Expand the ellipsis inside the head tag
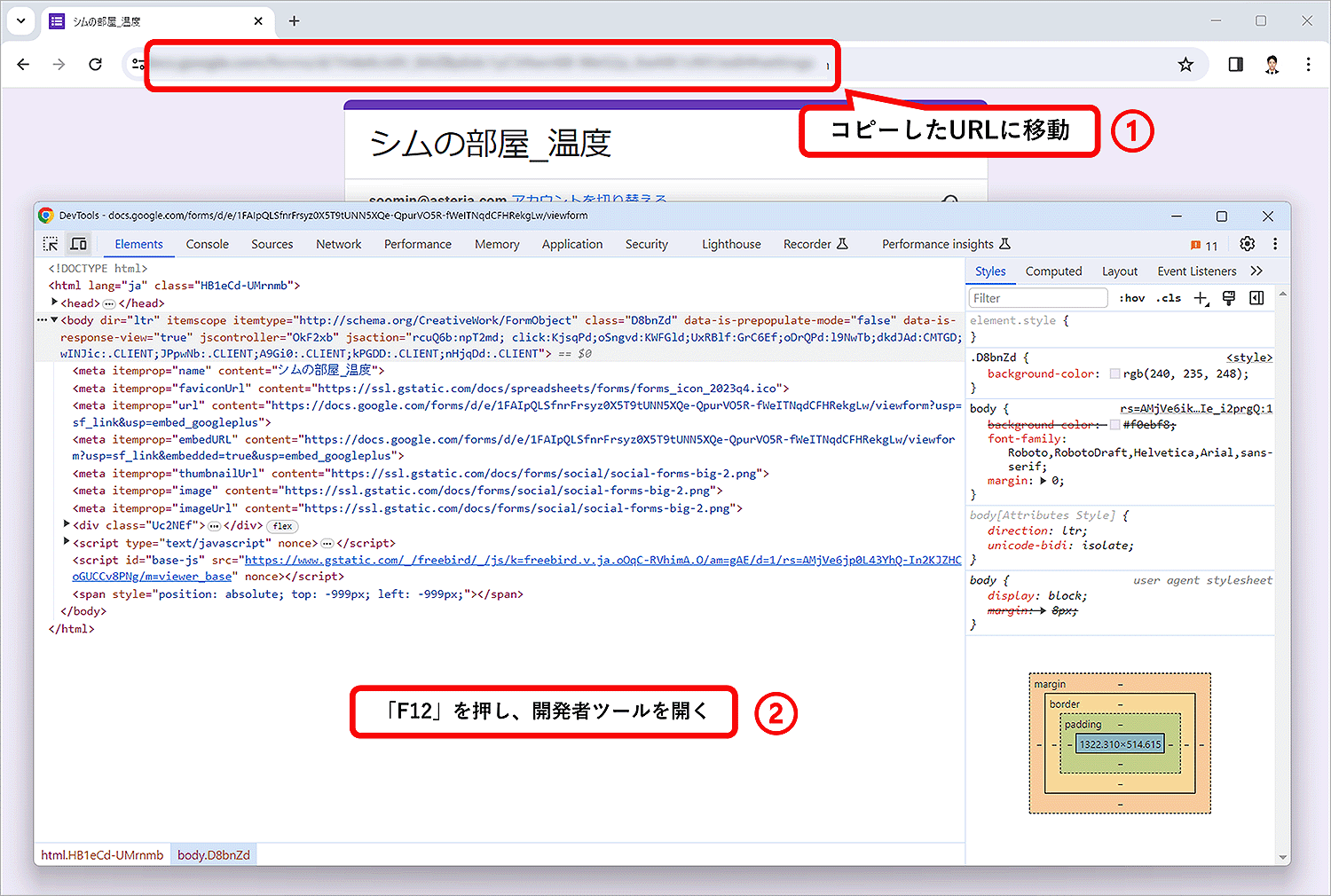The height and width of the screenshot is (896, 1331). tap(109, 303)
